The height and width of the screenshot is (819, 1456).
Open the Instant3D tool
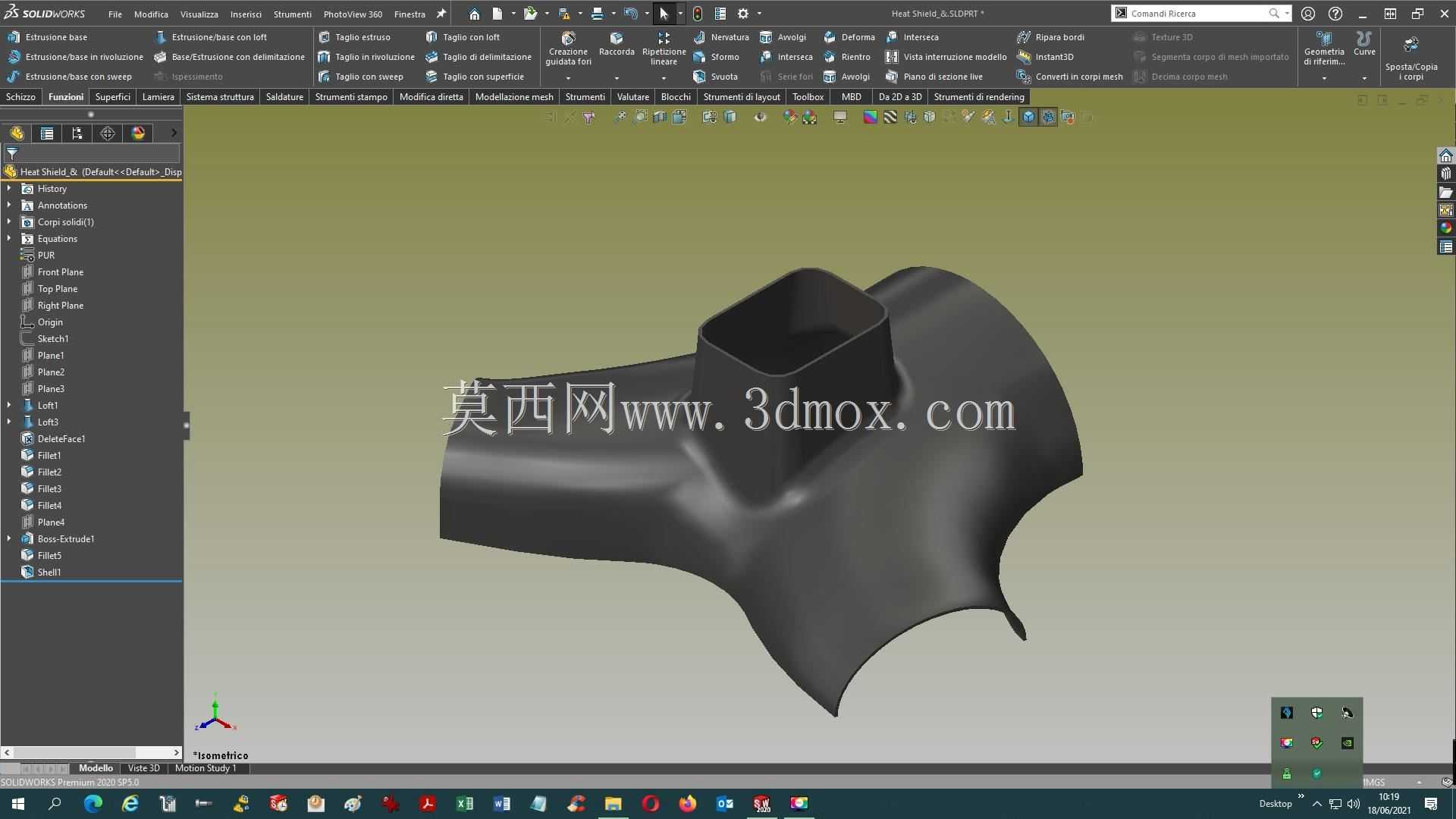click(1045, 57)
